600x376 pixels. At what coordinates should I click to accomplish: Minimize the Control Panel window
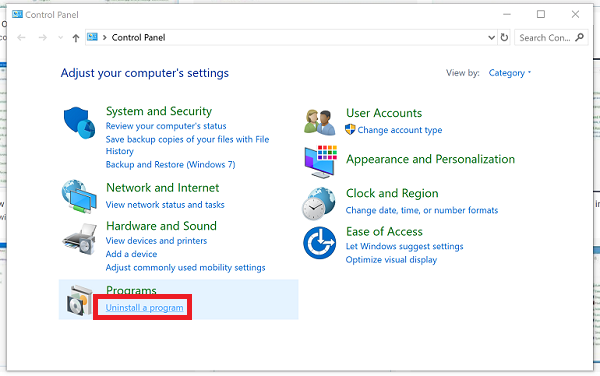507,15
